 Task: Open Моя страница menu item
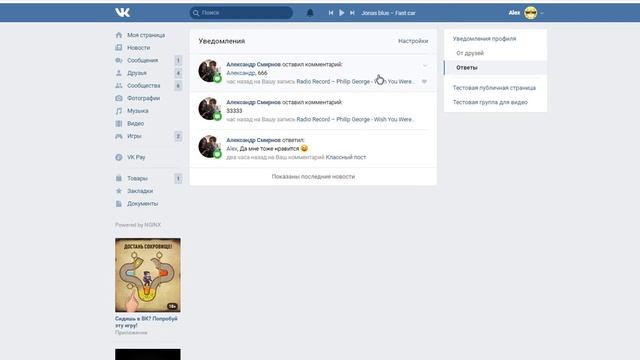coord(146,35)
